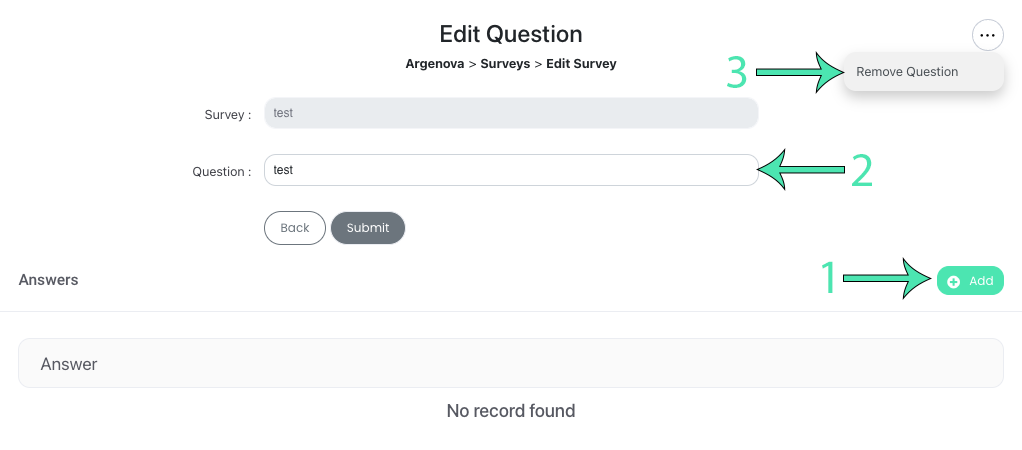
Task: Click the Edit Survey breadcrumb
Action: pos(581,64)
